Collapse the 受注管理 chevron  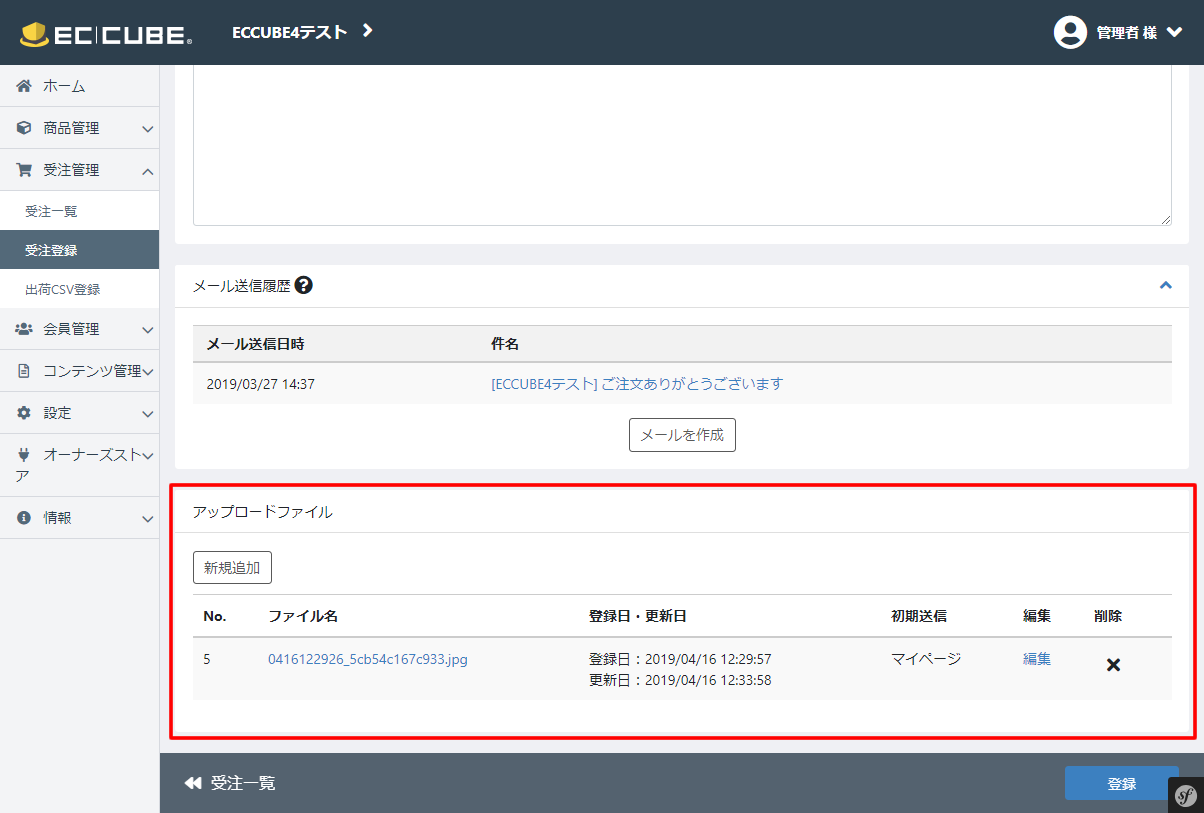click(147, 171)
